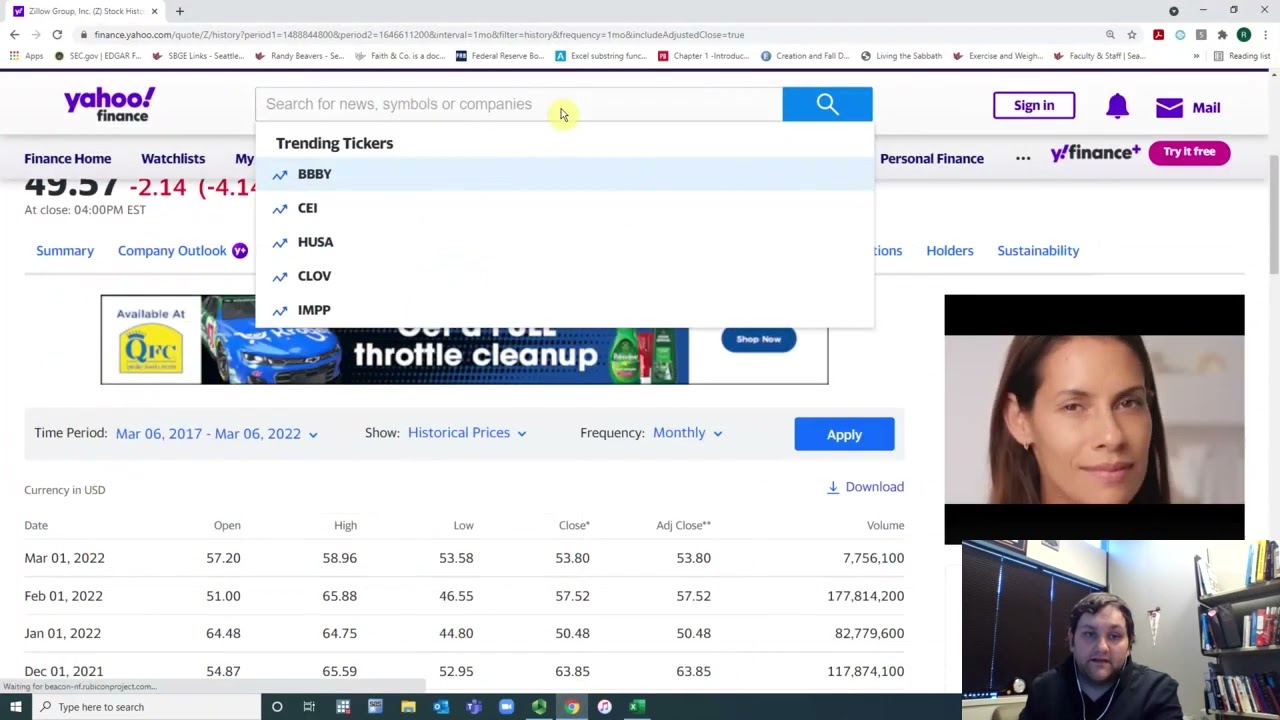Screen dimensions: 1280x720
Task: Open iTunes from taskbar
Action: [604, 707]
